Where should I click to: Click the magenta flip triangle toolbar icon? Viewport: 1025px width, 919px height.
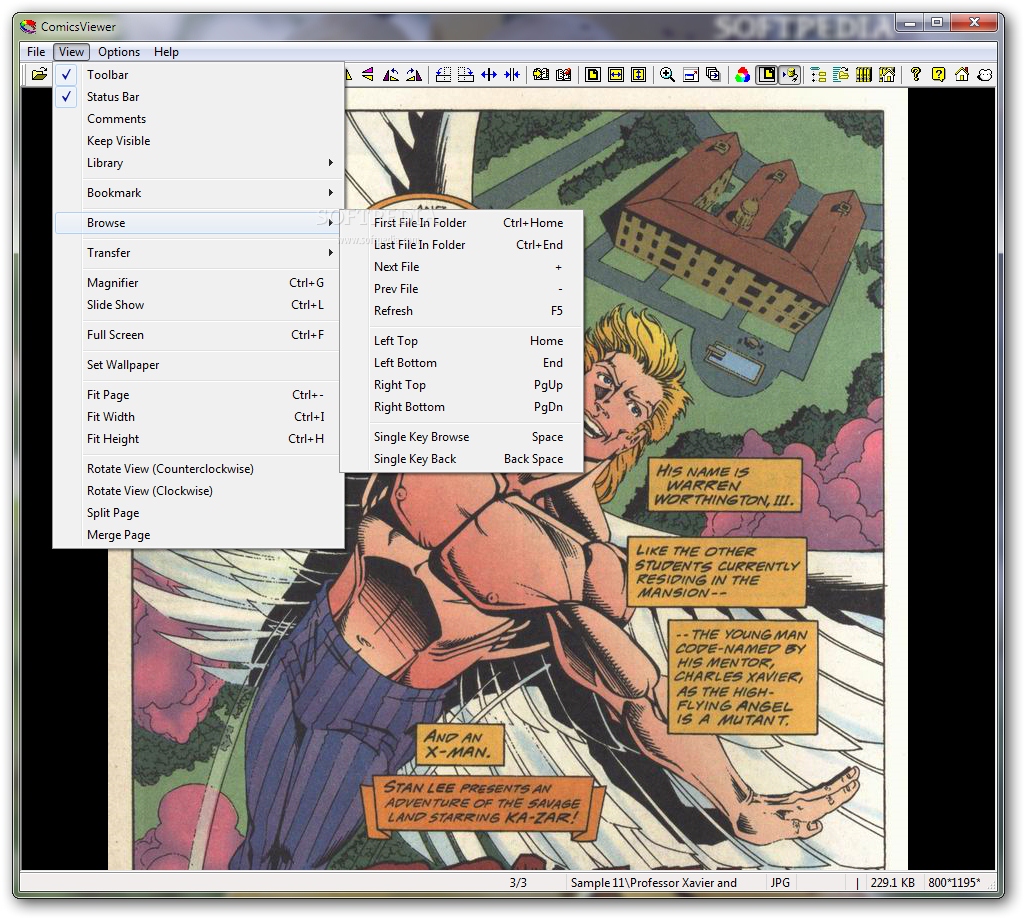[368, 75]
